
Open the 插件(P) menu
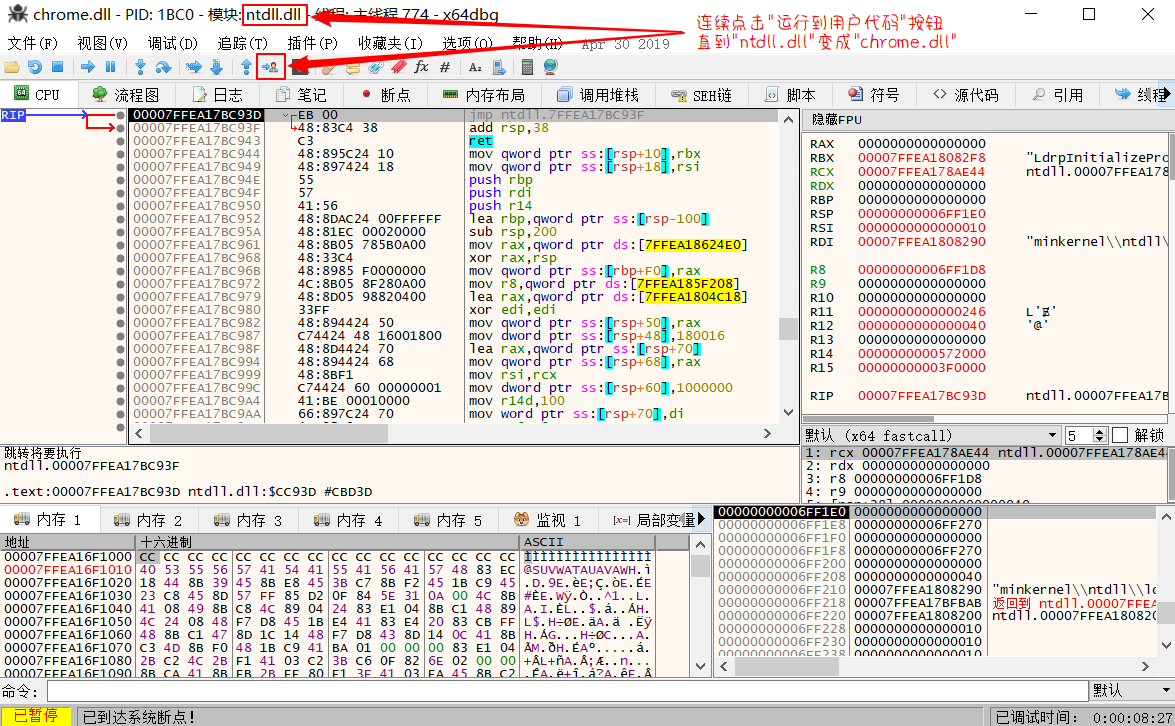pos(312,43)
